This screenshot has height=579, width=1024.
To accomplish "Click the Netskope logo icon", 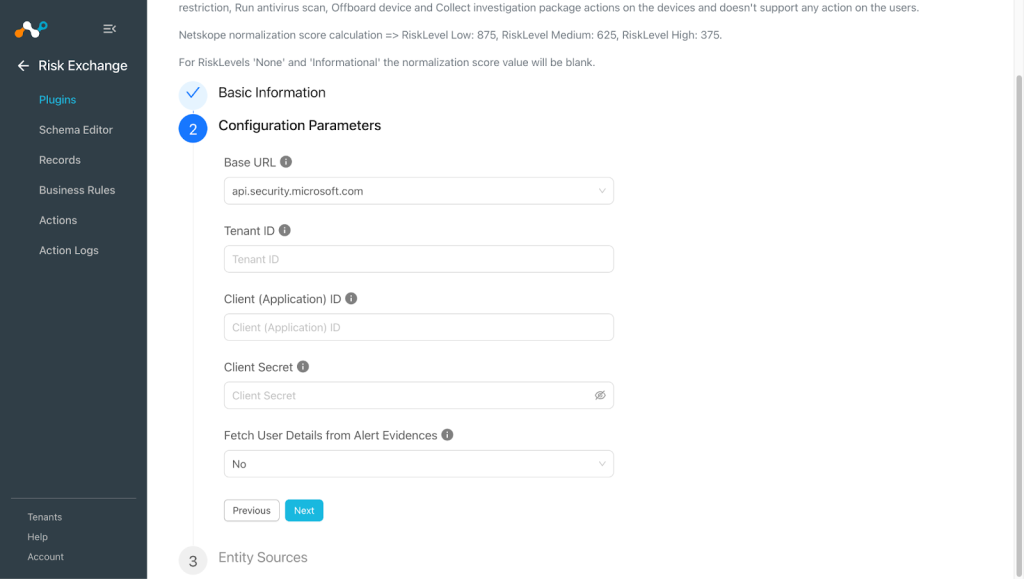I will [x=31, y=29].
